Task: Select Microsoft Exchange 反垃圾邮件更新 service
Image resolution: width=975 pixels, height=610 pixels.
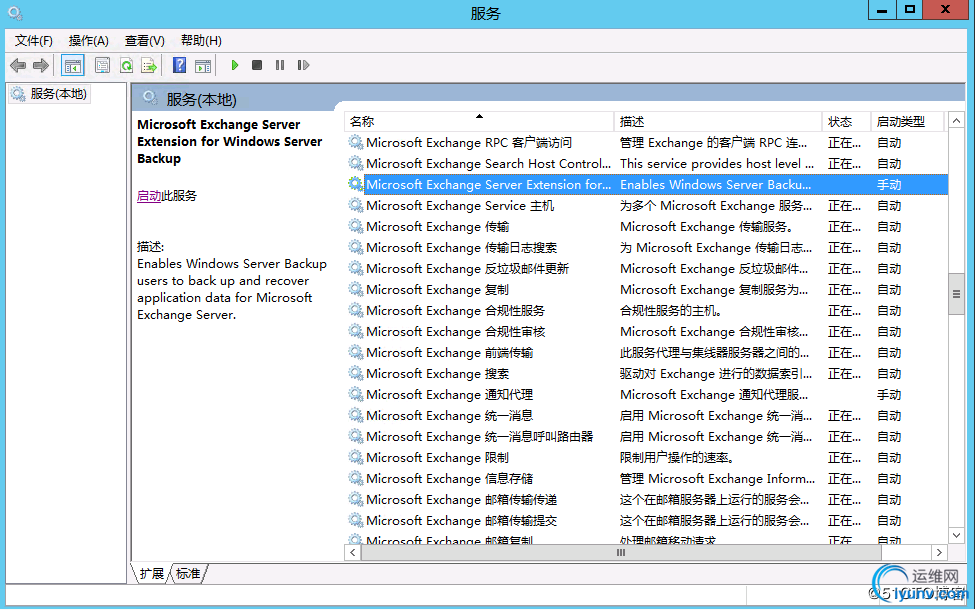Action: [646, 269]
